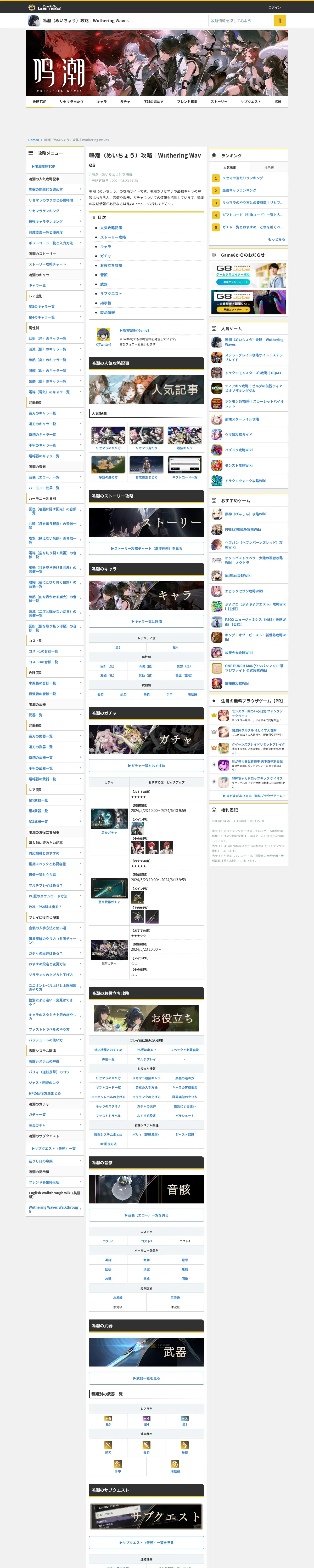Open リセマラ当たりランキング rank 1 link

[243, 178]
